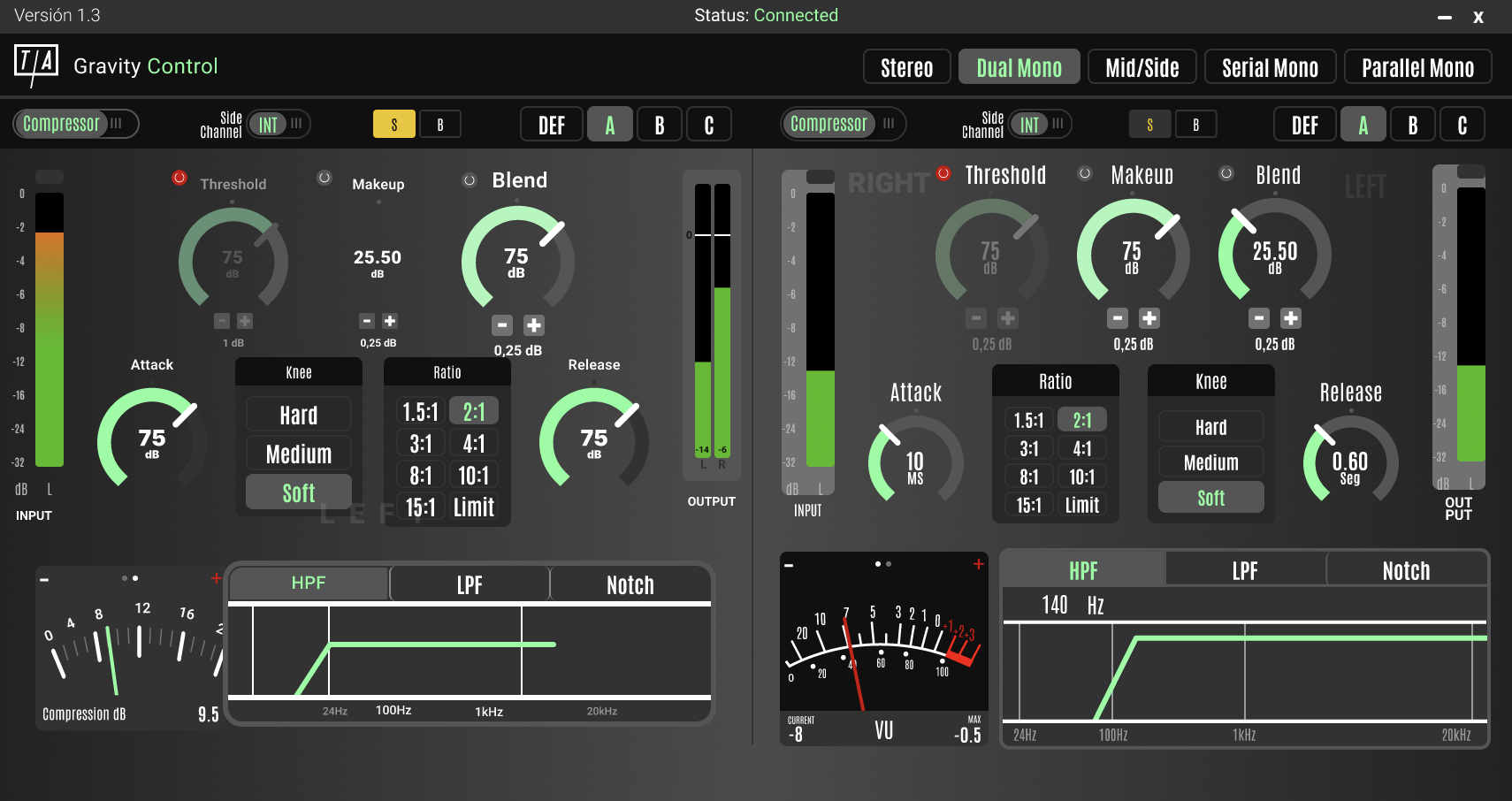This screenshot has width=1512, height=801.
Task: Switch to Parallel Mono mode
Action: pyautogui.click(x=1418, y=67)
